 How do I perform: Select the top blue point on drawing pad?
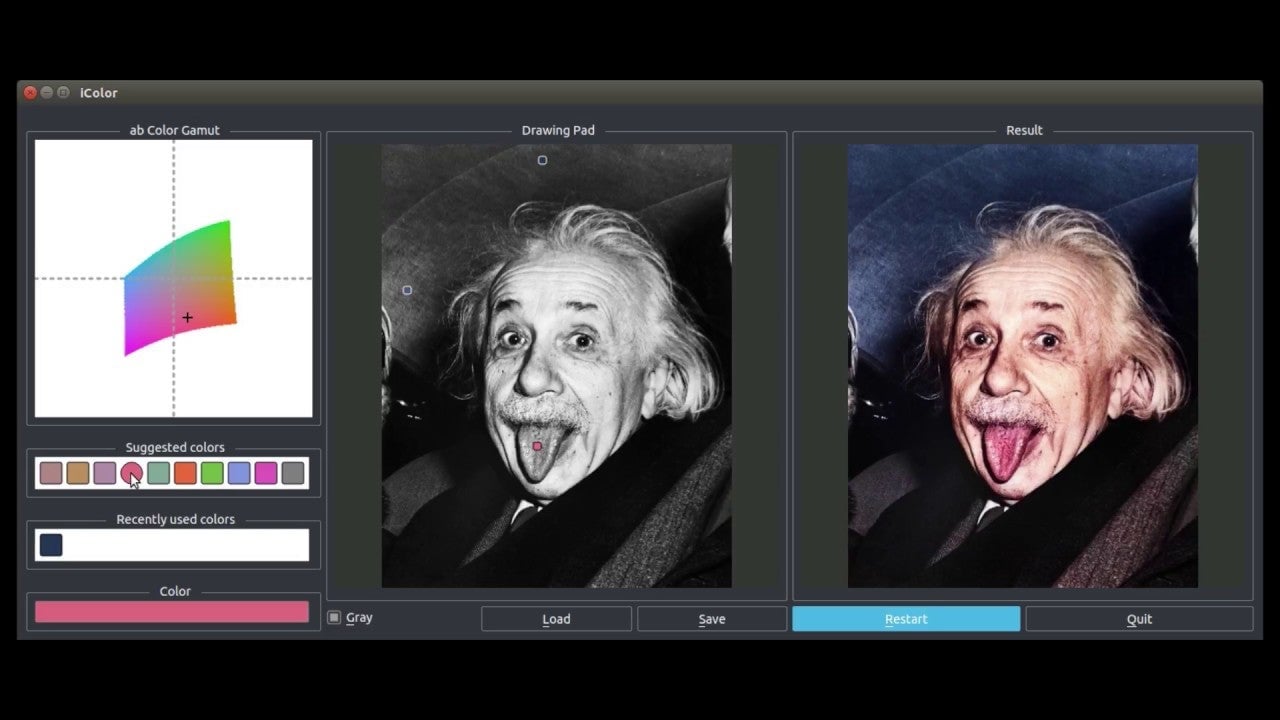(542, 160)
